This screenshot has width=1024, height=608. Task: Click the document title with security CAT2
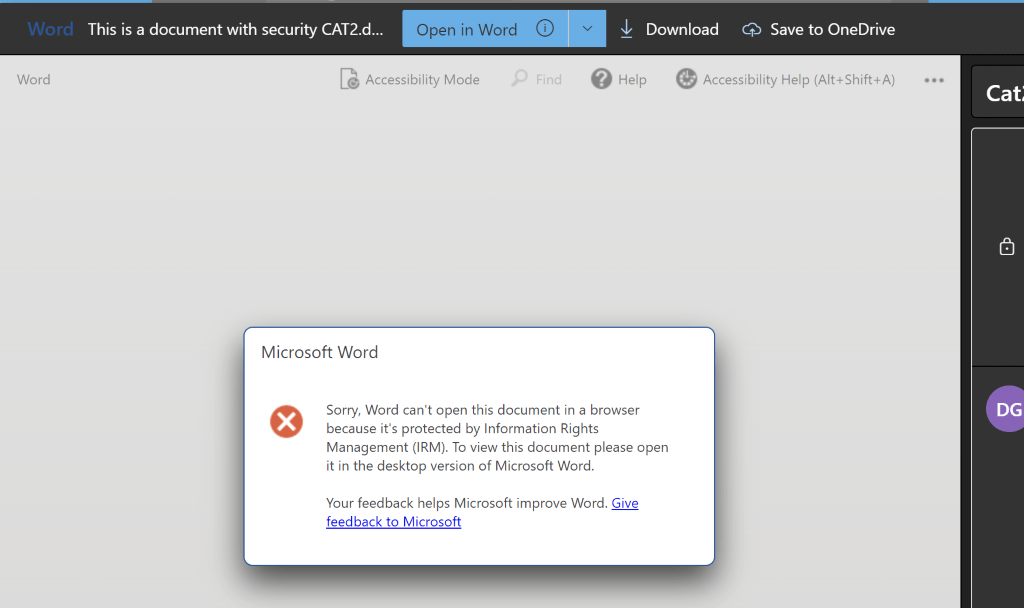click(235, 29)
